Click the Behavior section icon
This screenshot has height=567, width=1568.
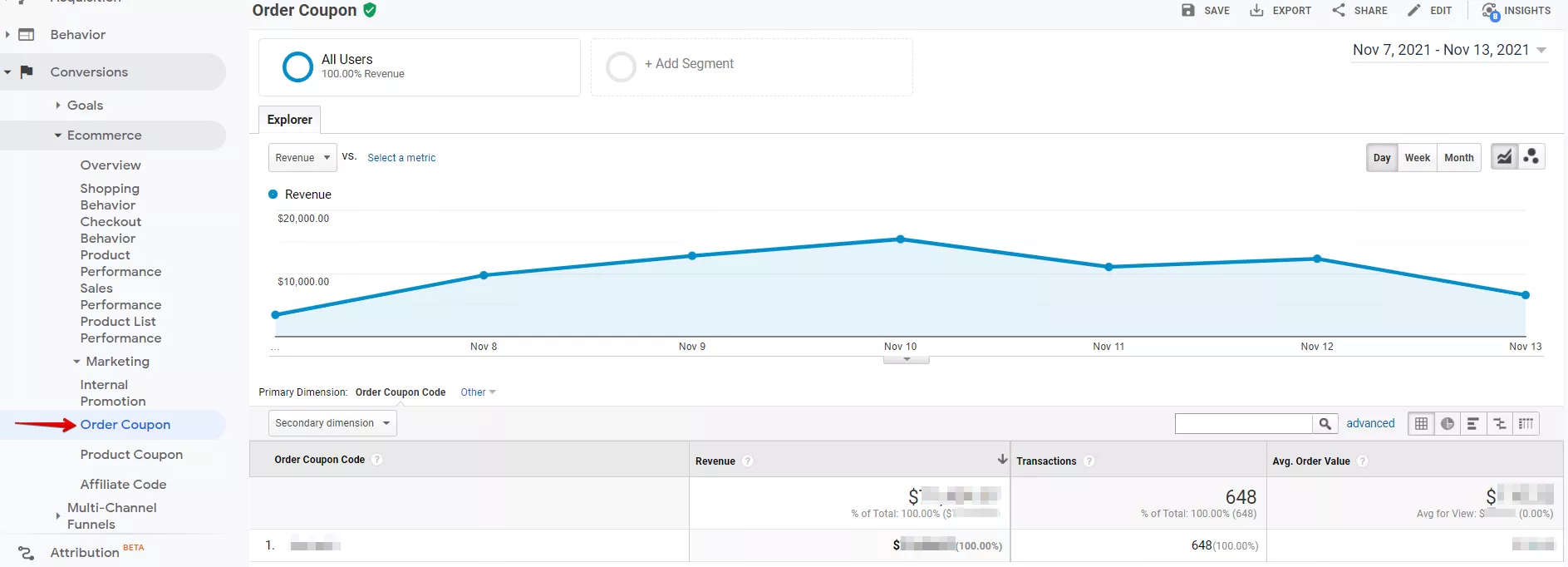(x=27, y=35)
